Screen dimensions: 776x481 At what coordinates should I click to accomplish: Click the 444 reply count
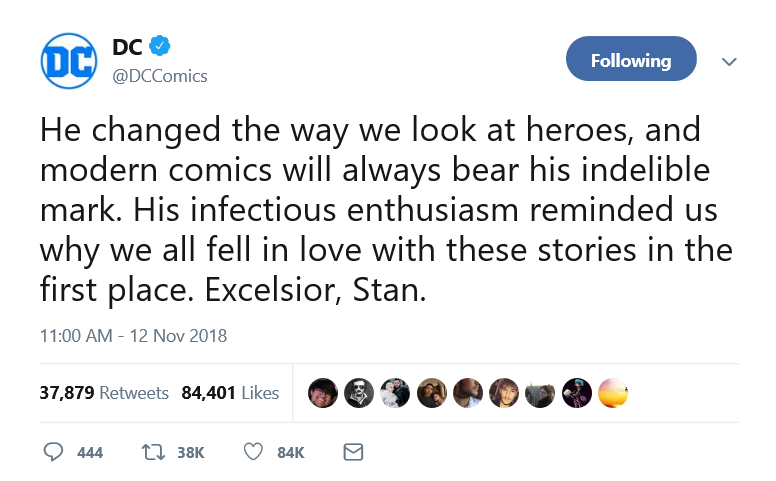pos(90,452)
